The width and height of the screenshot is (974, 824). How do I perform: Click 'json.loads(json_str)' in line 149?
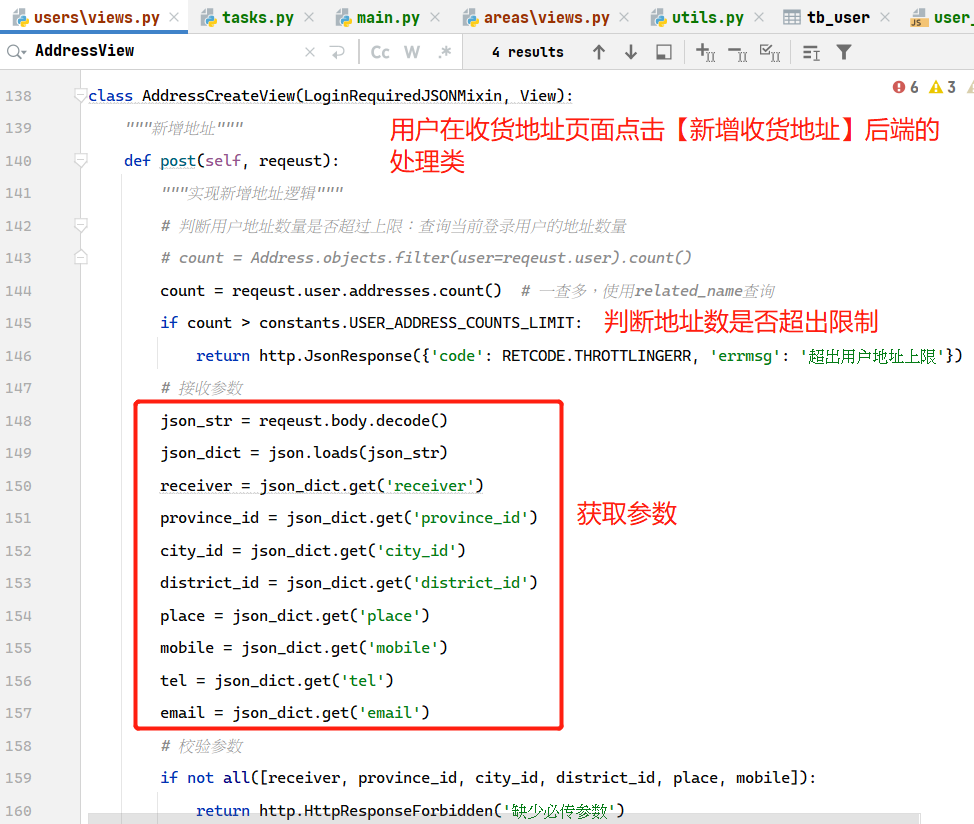pyautogui.click(x=358, y=453)
